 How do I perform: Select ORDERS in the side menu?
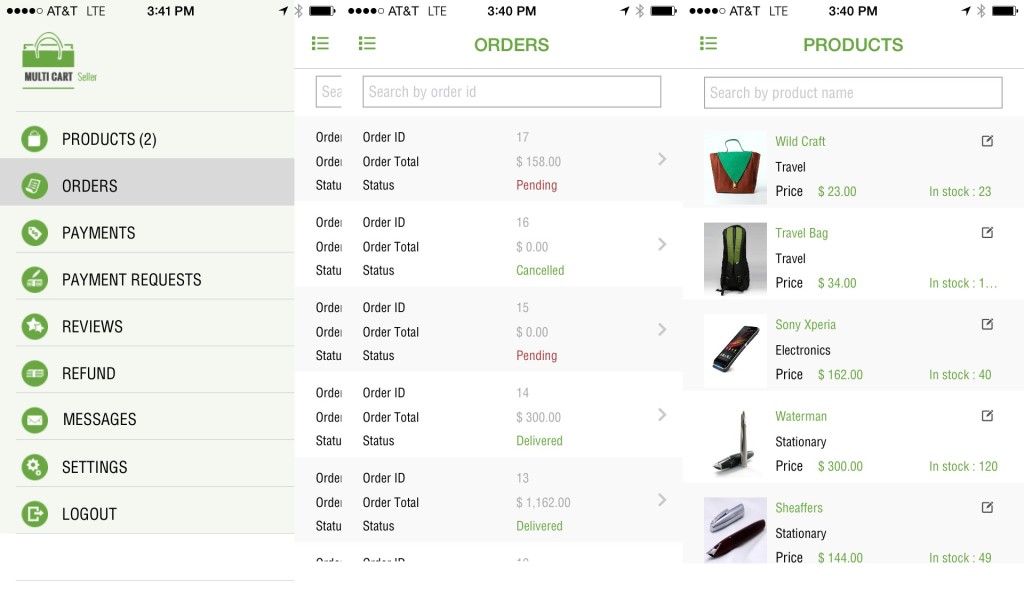90,186
